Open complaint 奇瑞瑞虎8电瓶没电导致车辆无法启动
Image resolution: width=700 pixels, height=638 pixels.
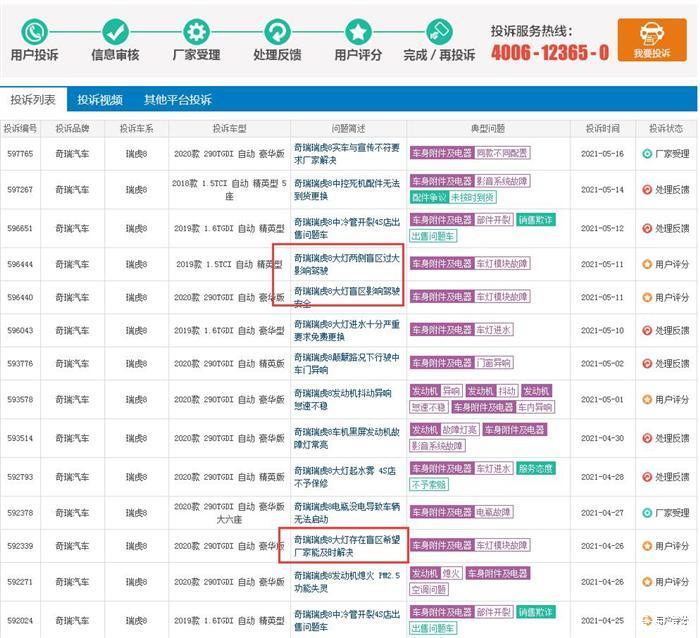(347, 513)
